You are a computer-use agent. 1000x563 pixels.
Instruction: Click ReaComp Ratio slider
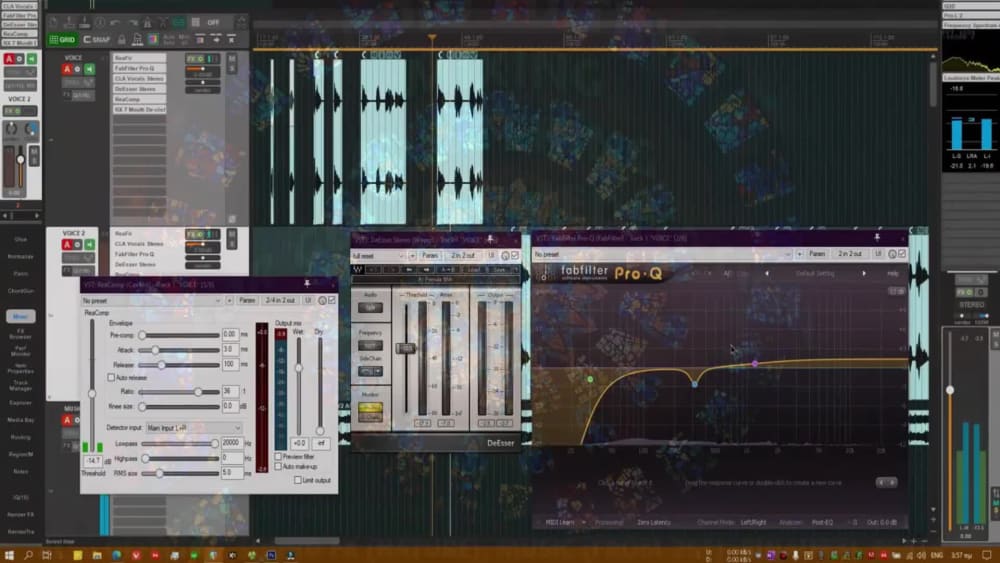click(179, 392)
